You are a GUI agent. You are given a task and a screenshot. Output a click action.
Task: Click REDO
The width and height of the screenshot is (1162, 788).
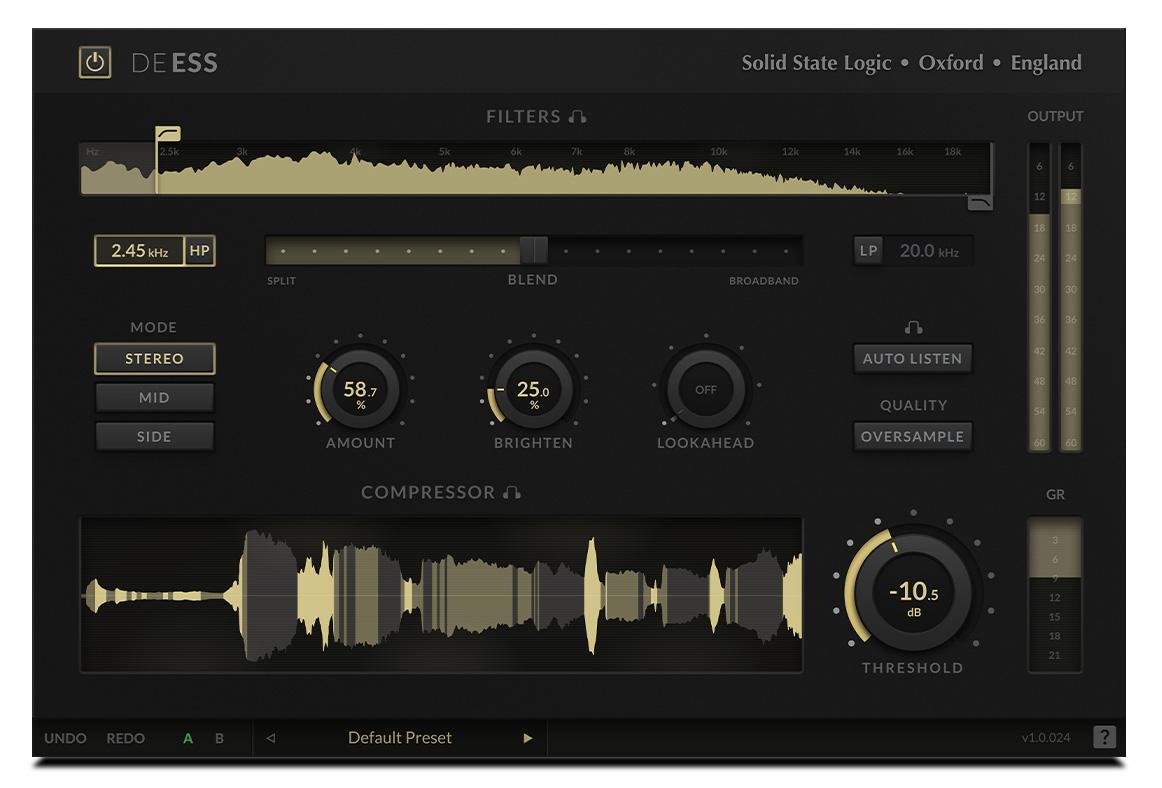[125, 738]
